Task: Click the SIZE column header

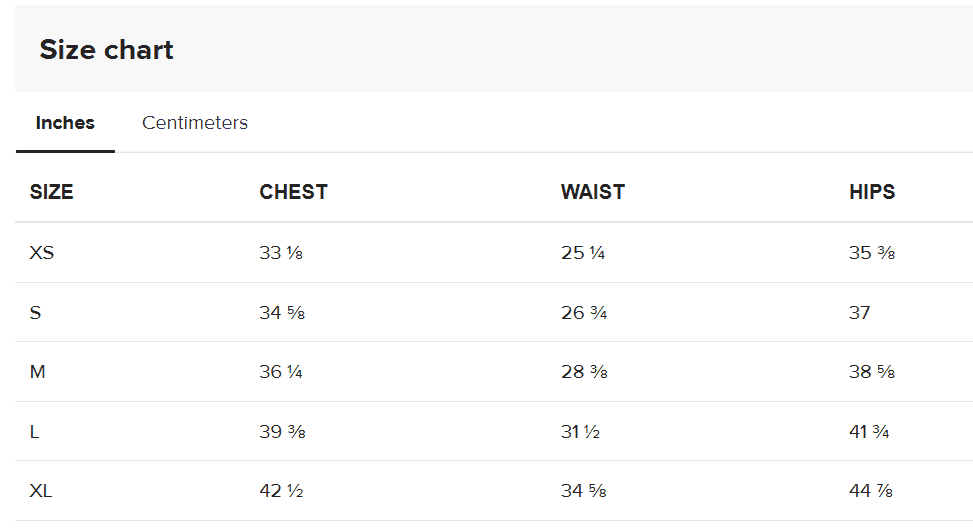Action: click(x=52, y=192)
